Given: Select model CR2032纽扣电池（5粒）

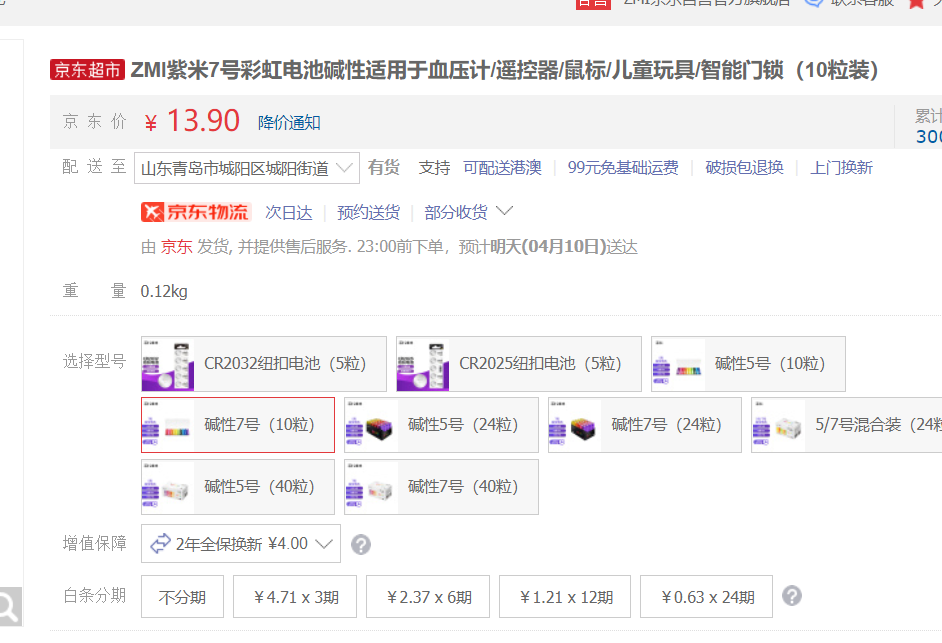Looking at the screenshot, I should (264, 364).
